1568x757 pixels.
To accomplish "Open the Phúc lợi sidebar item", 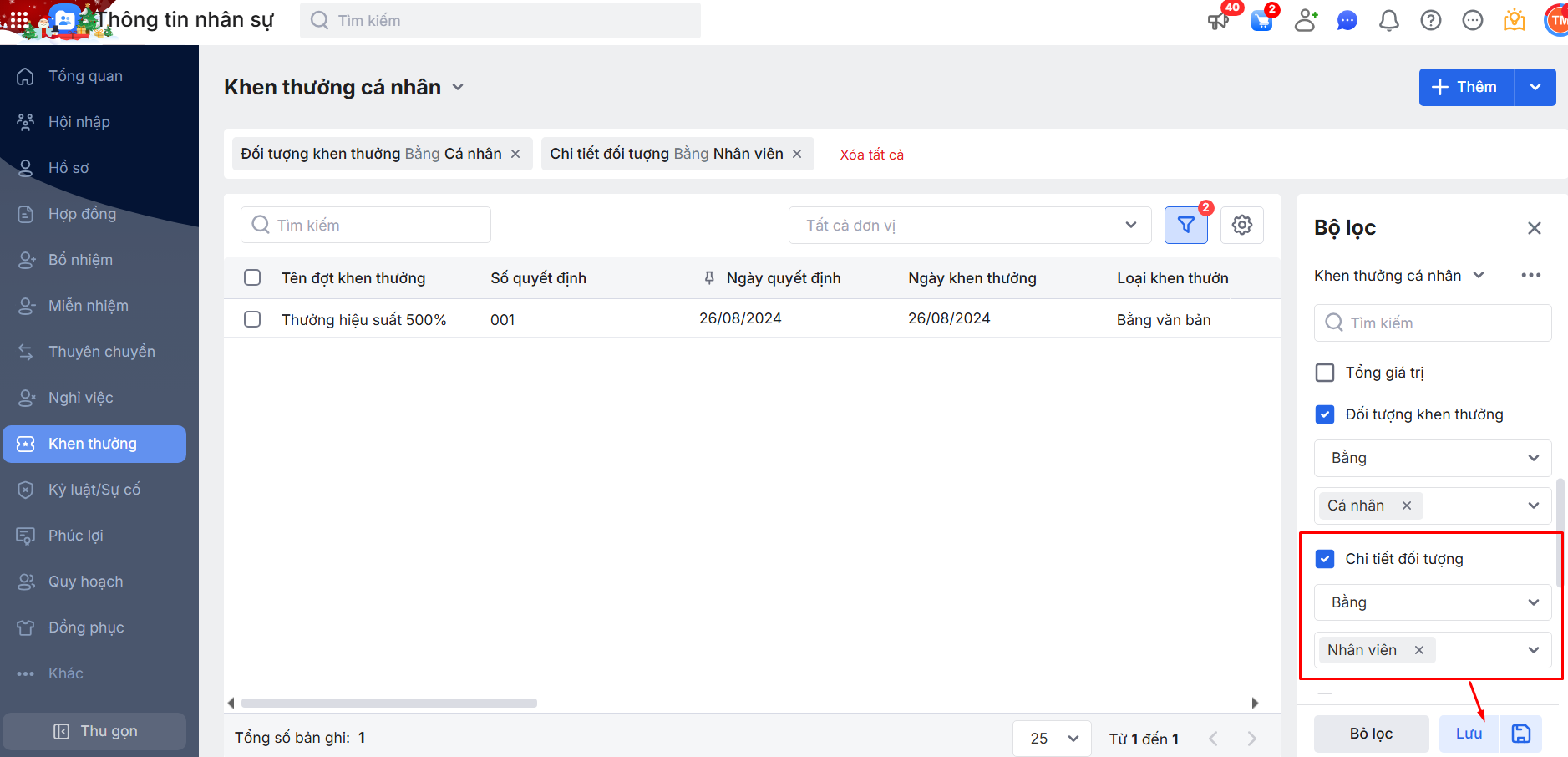I will tap(94, 536).
